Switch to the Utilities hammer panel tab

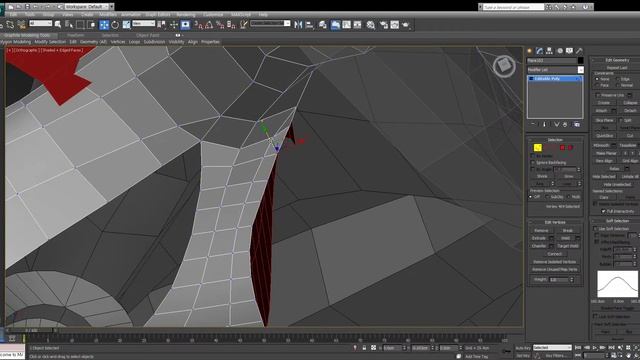pos(579,51)
